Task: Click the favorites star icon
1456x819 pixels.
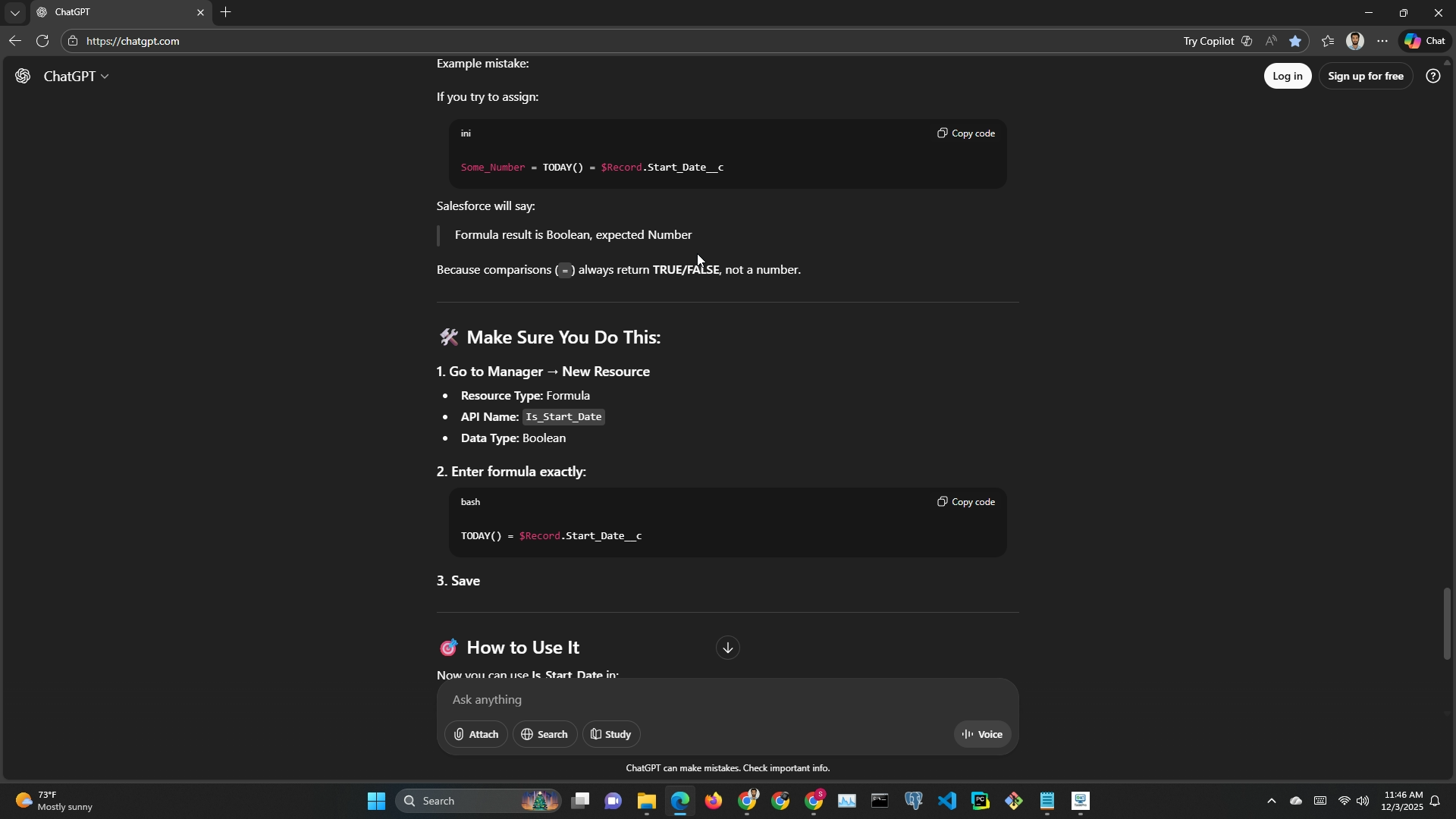Action: coord(1295,42)
